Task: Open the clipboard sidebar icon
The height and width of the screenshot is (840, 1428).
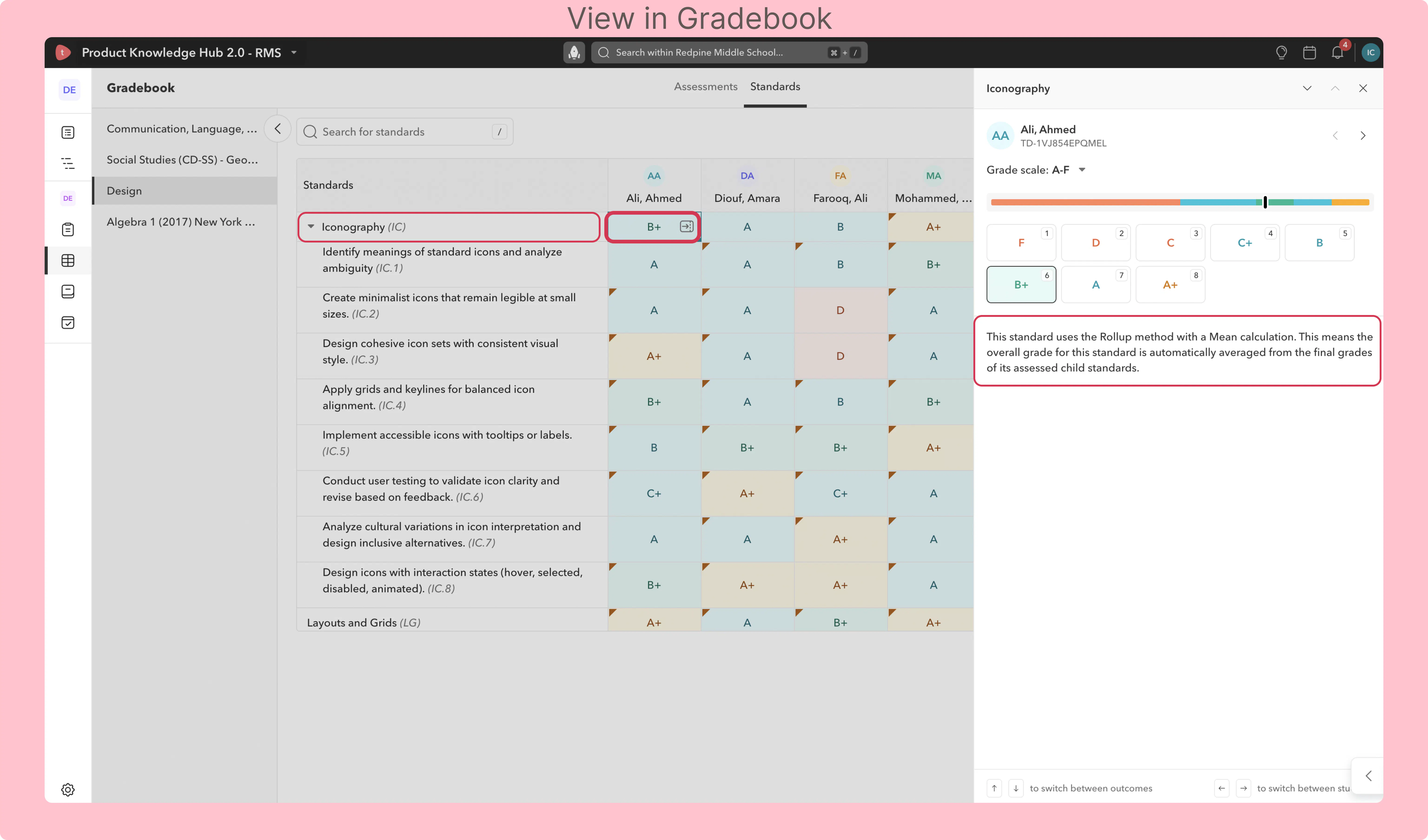Action: (68, 230)
